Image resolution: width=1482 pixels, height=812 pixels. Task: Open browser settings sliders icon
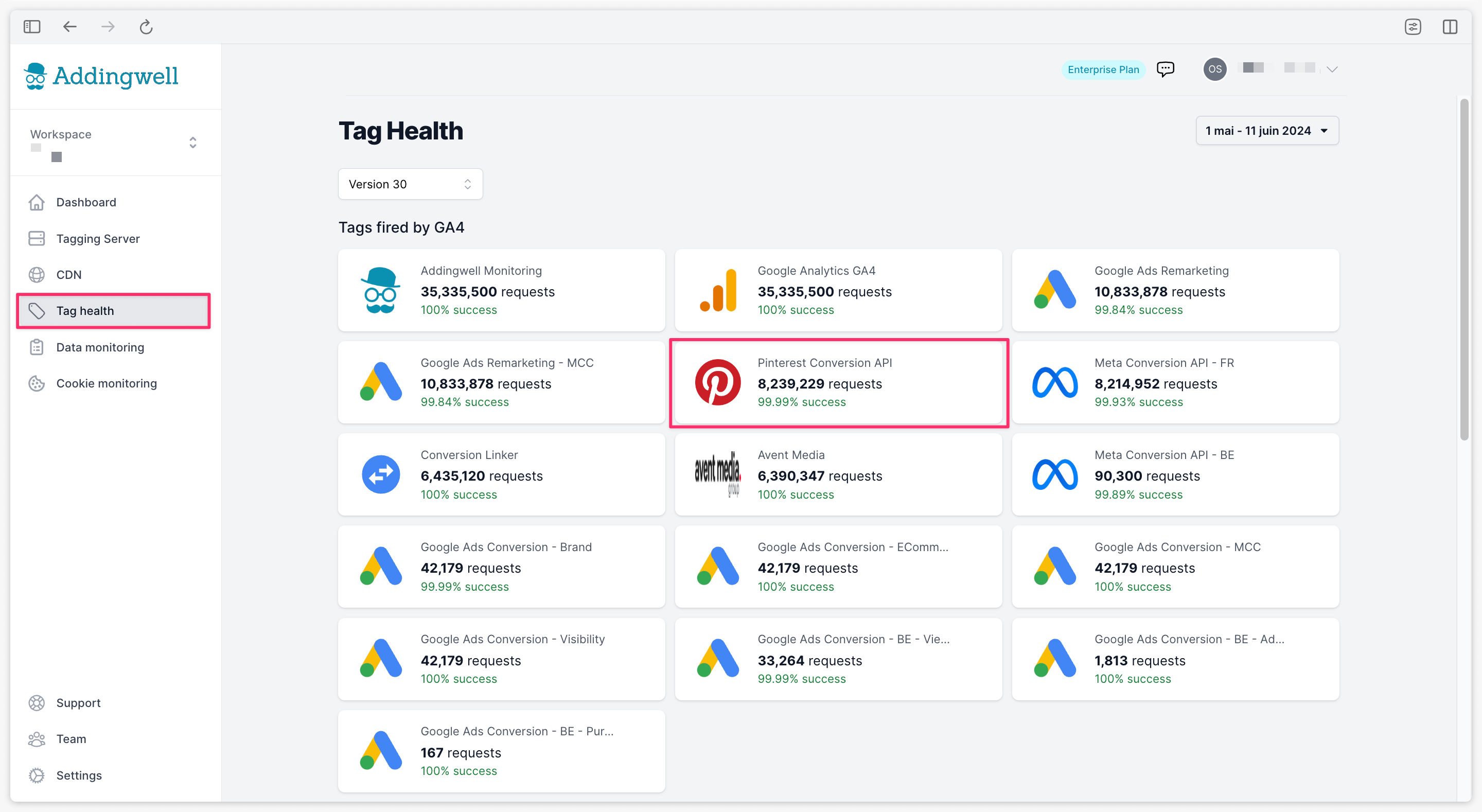coord(1413,26)
